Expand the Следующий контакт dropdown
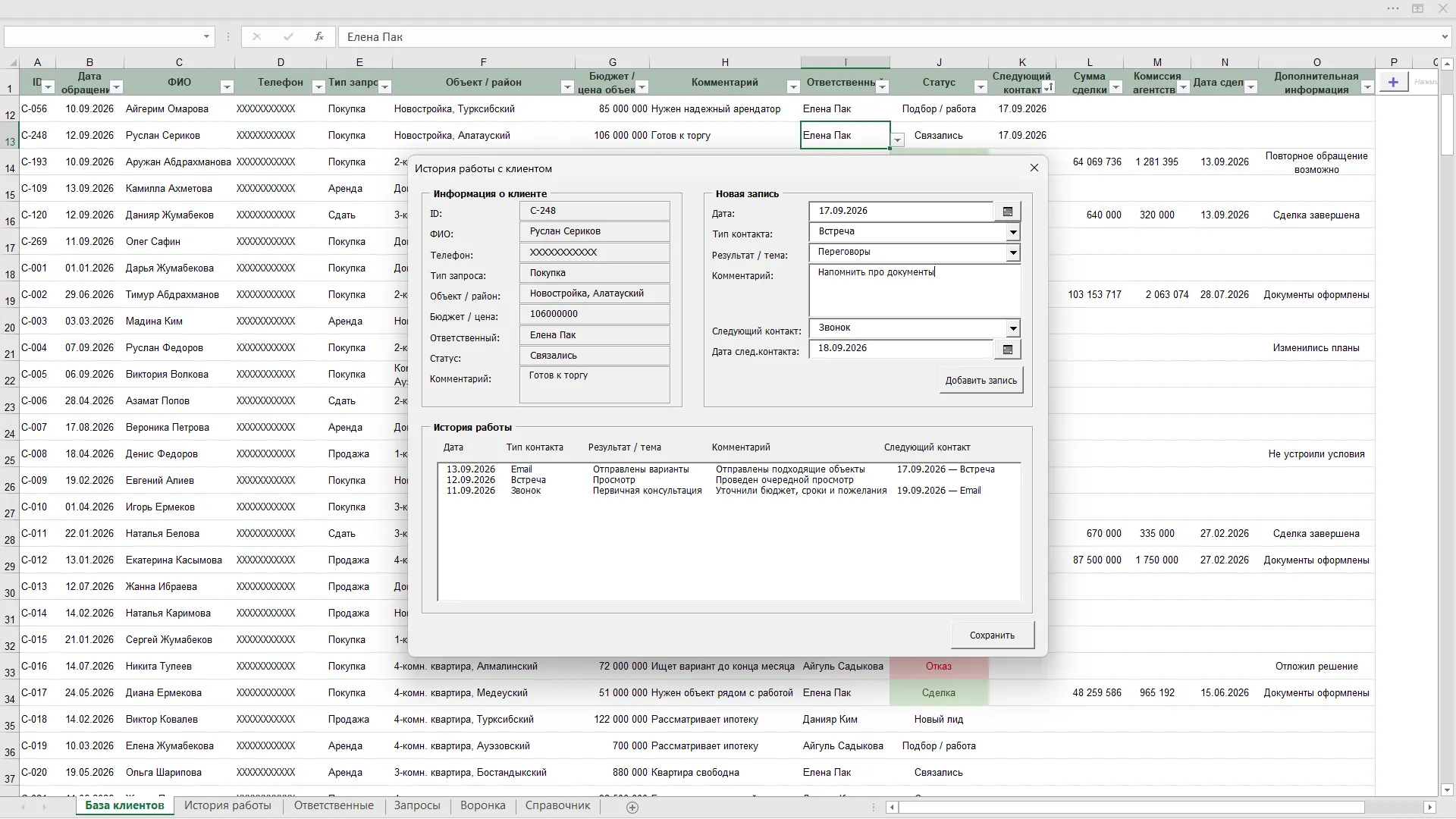1456x819 pixels. (x=1013, y=328)
